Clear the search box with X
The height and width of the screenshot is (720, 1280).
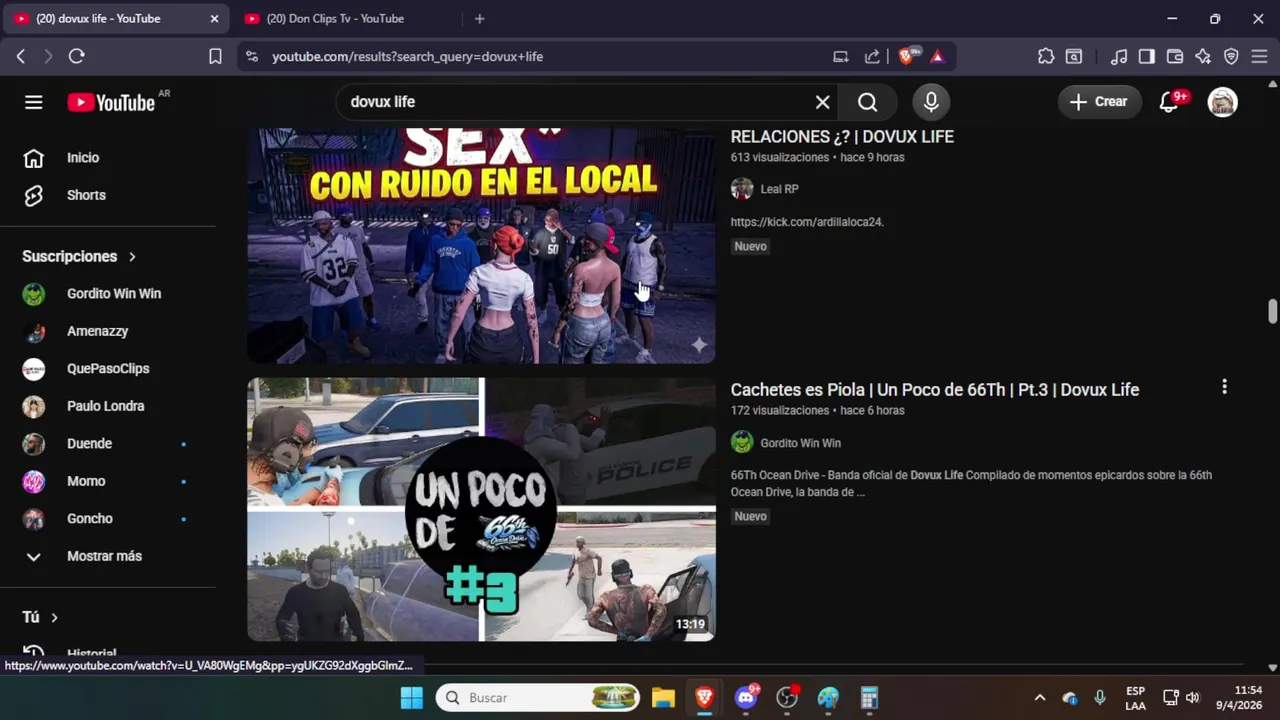coord(822,102)
